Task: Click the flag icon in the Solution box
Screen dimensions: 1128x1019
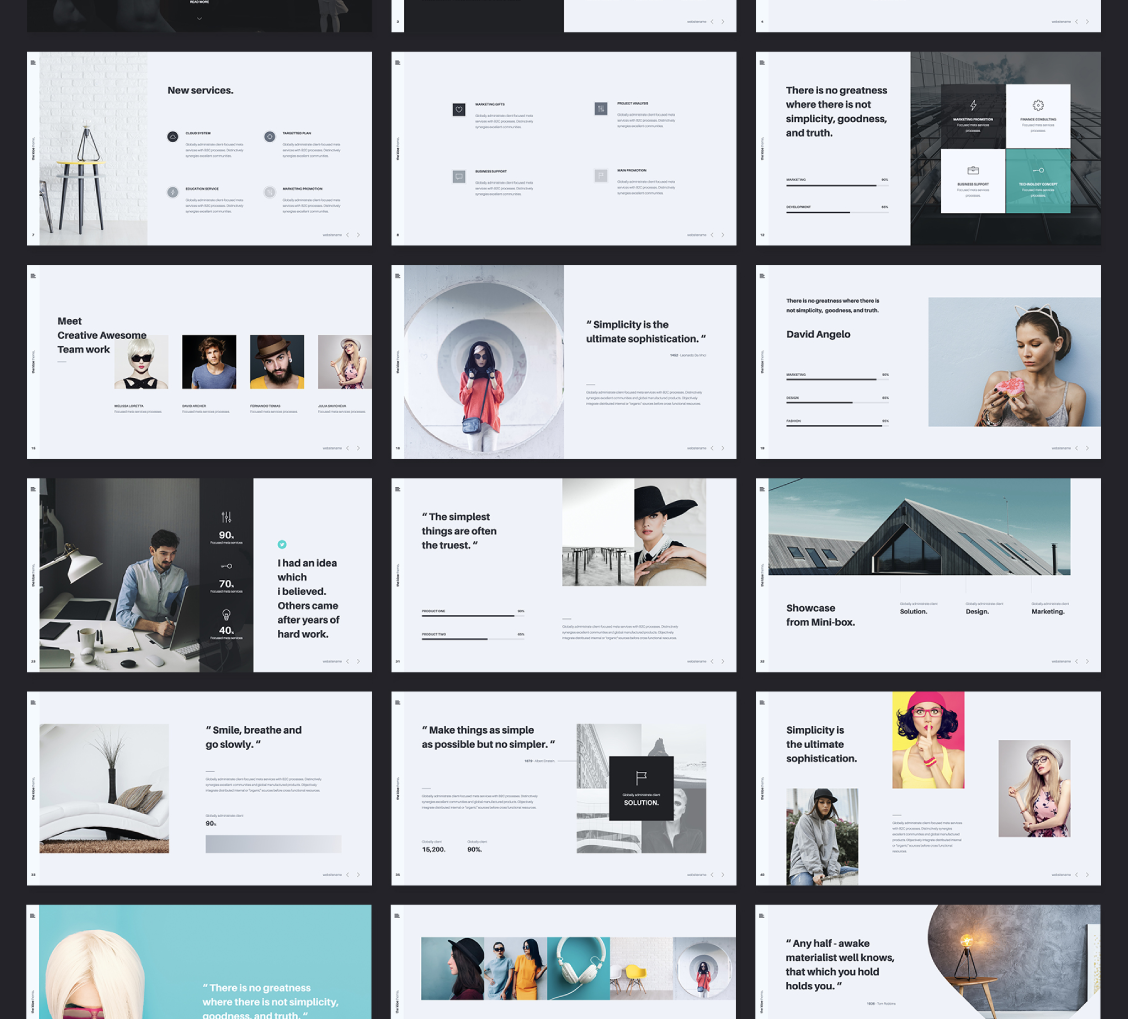Action: coord(641,778)
